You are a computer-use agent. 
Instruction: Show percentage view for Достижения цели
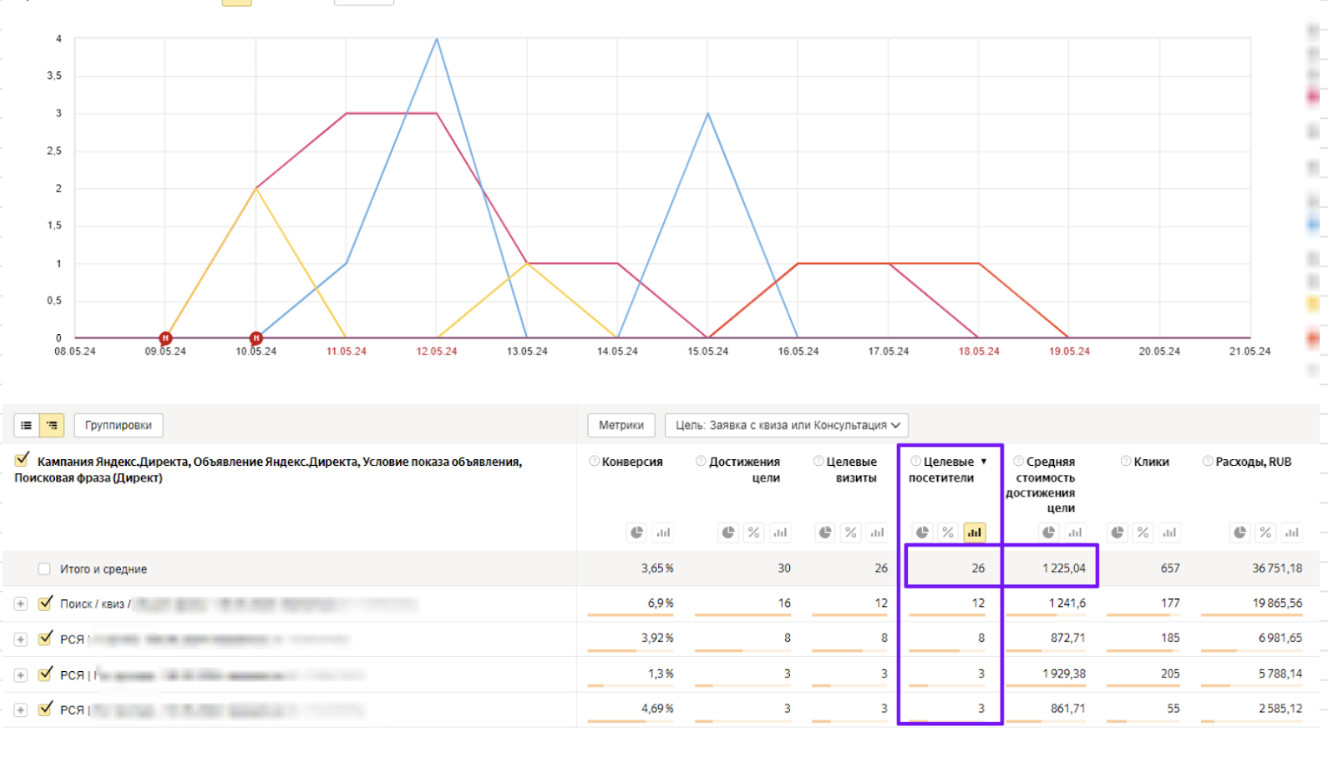753,533
